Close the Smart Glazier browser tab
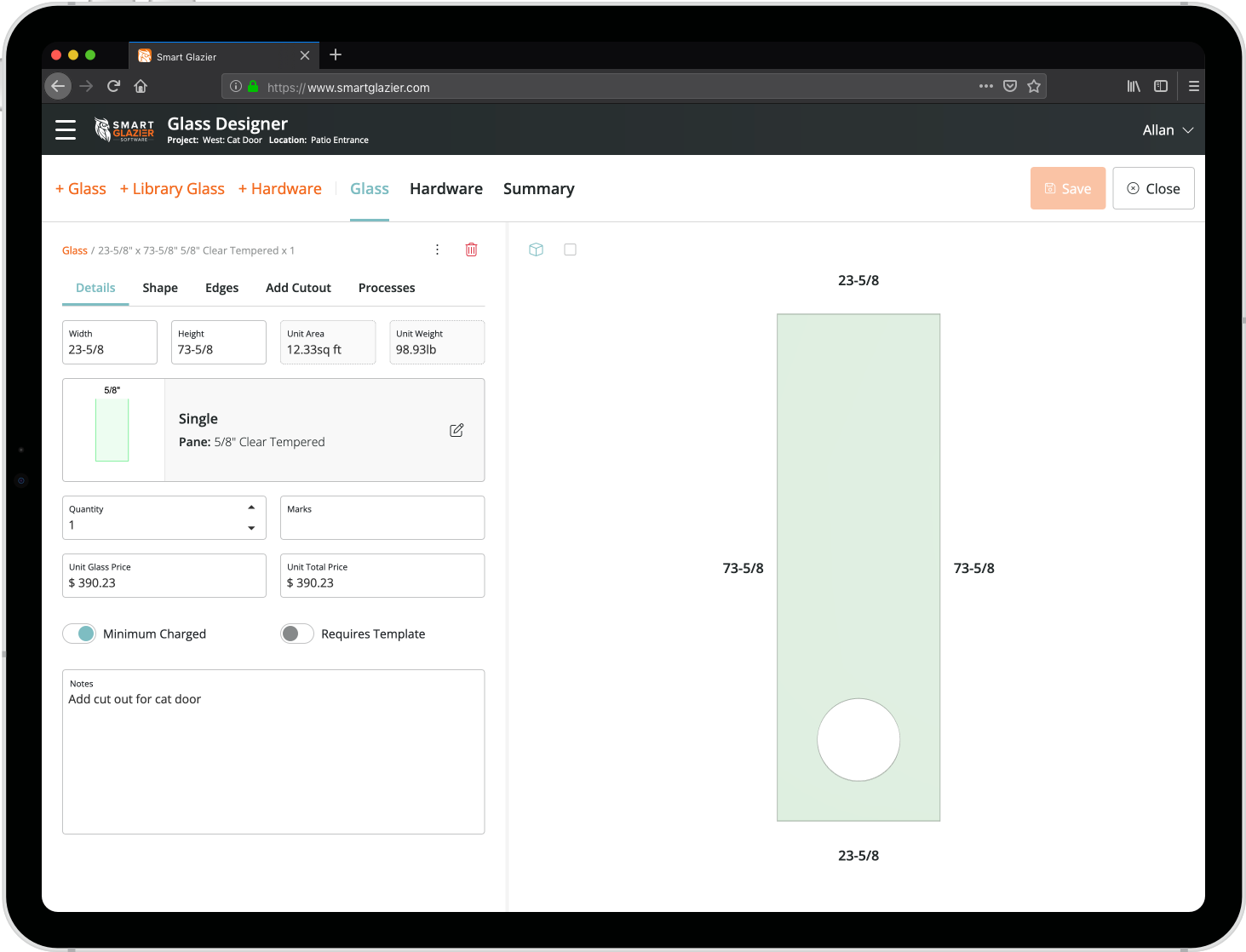The image size is (1246, 952). point(305,56)
